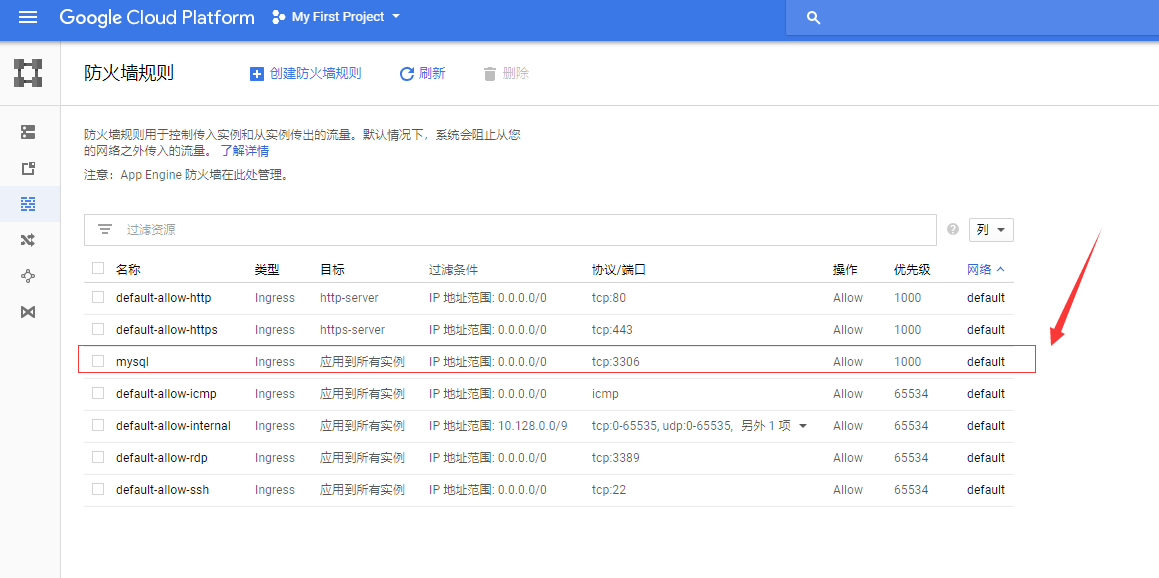Open the My First Project dropdown

coord(337,17)
